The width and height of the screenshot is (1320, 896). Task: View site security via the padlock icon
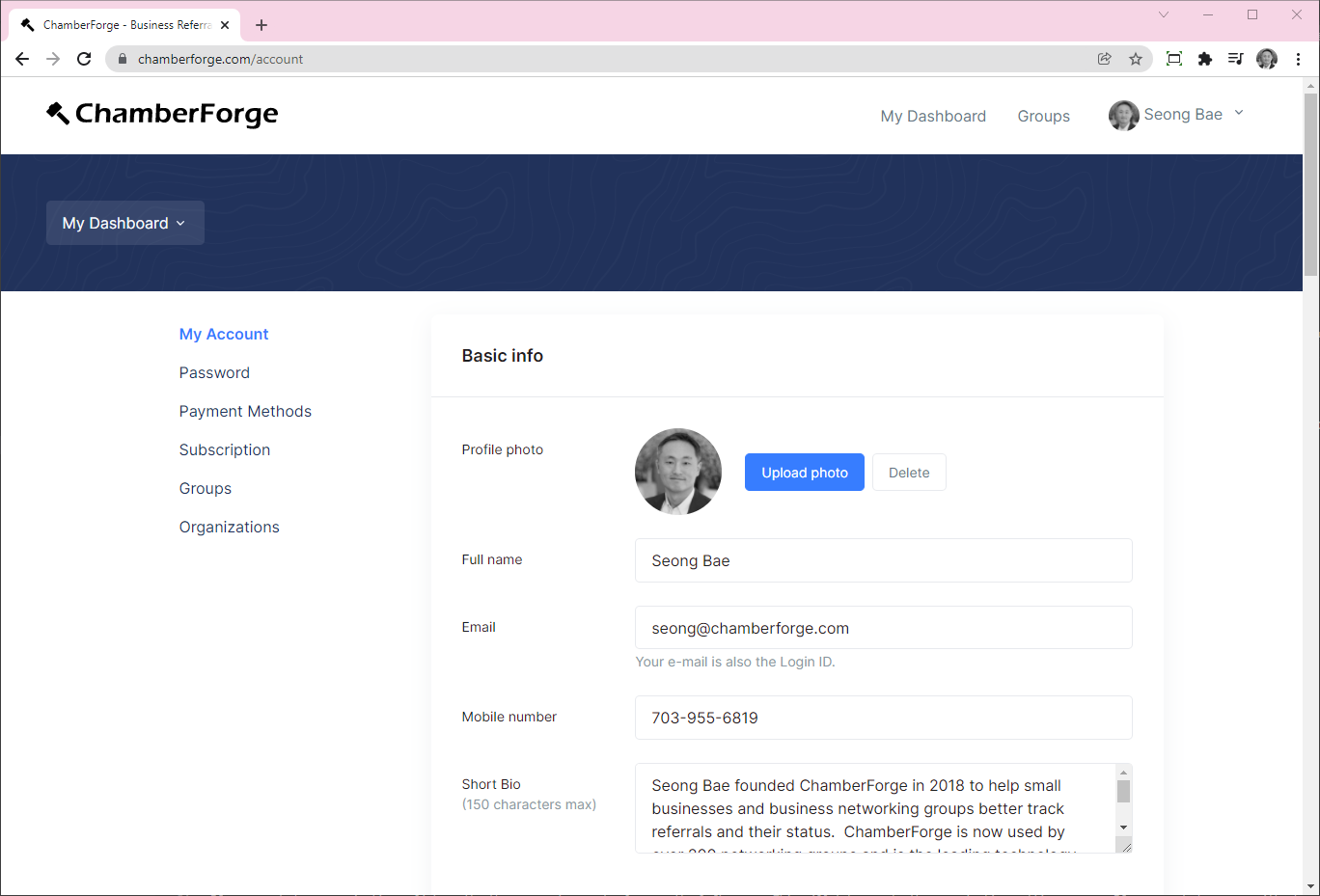122,59
